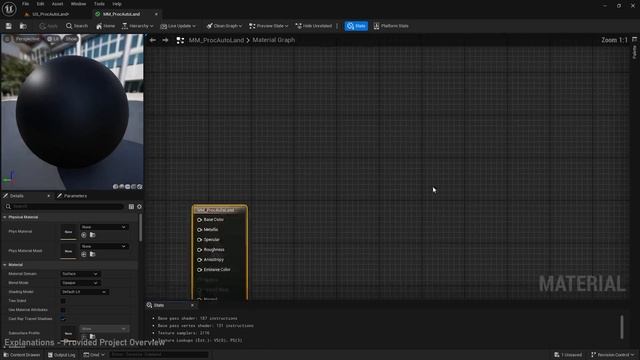Toggle the Two Sided checkbox
Screen dimensions: 640x360
click(x=63, y=301)
